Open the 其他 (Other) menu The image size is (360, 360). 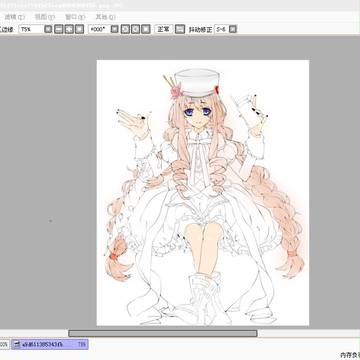tap(106, 17)
